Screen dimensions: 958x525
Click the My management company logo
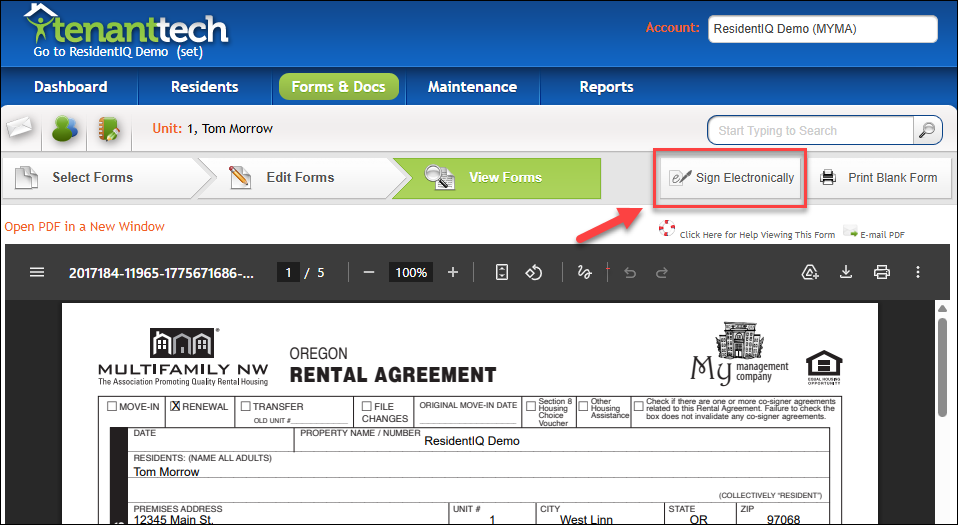click(x=739, y=354)
